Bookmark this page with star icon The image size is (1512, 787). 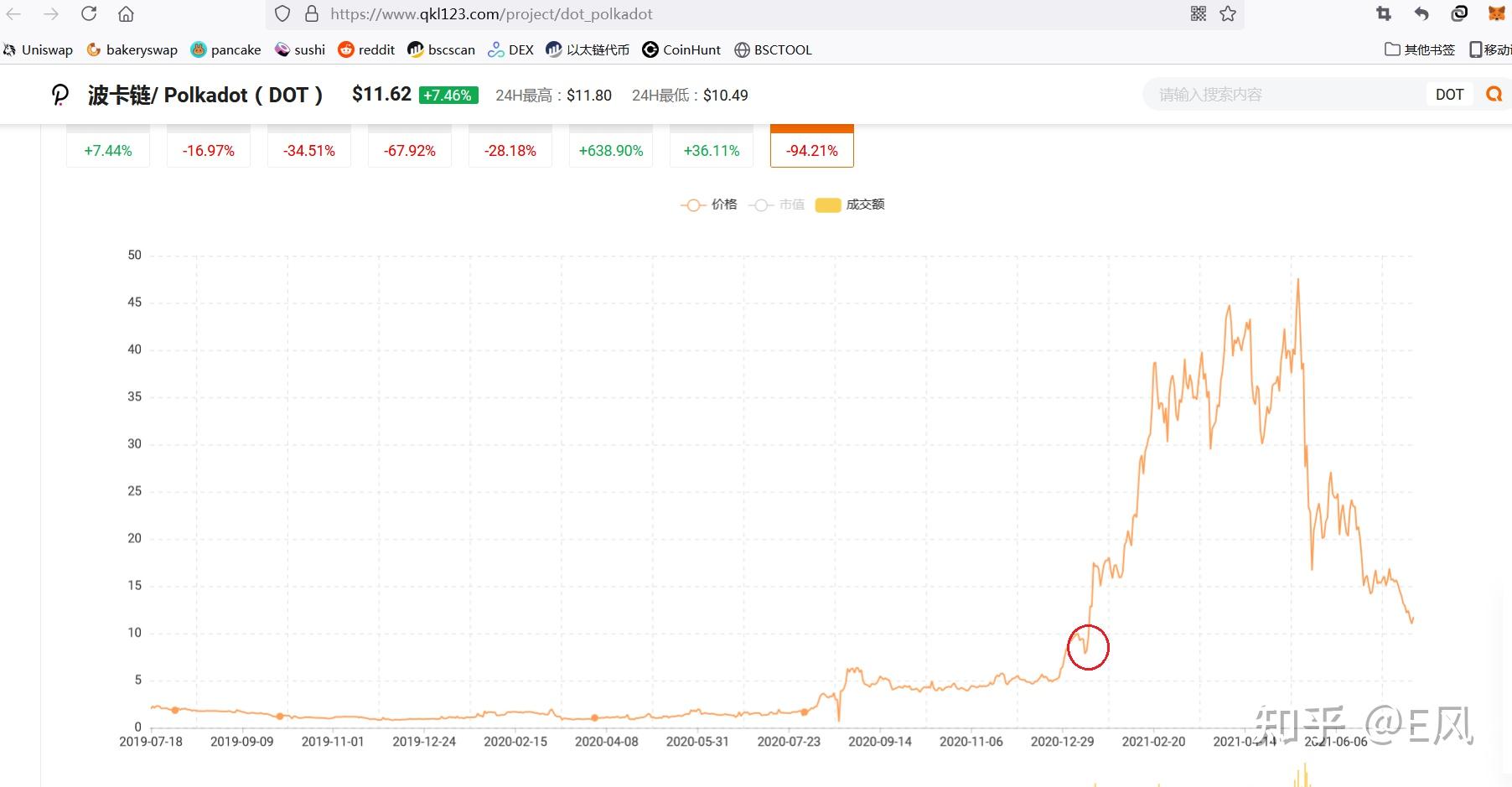[1228, 14]
